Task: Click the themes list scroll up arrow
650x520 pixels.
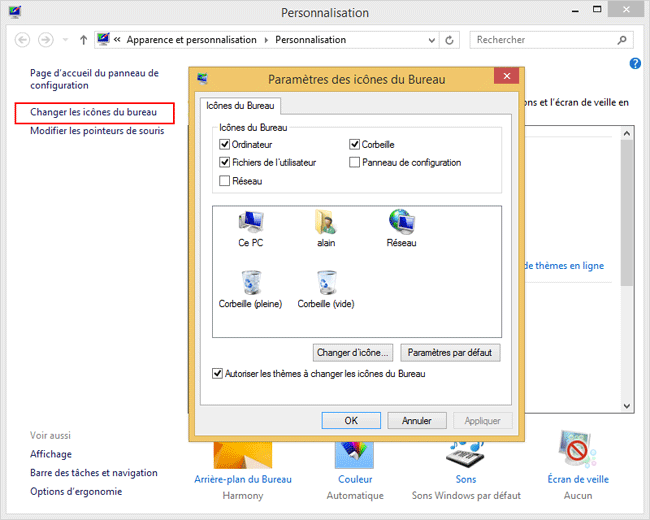Action: [x=627, y=134]
